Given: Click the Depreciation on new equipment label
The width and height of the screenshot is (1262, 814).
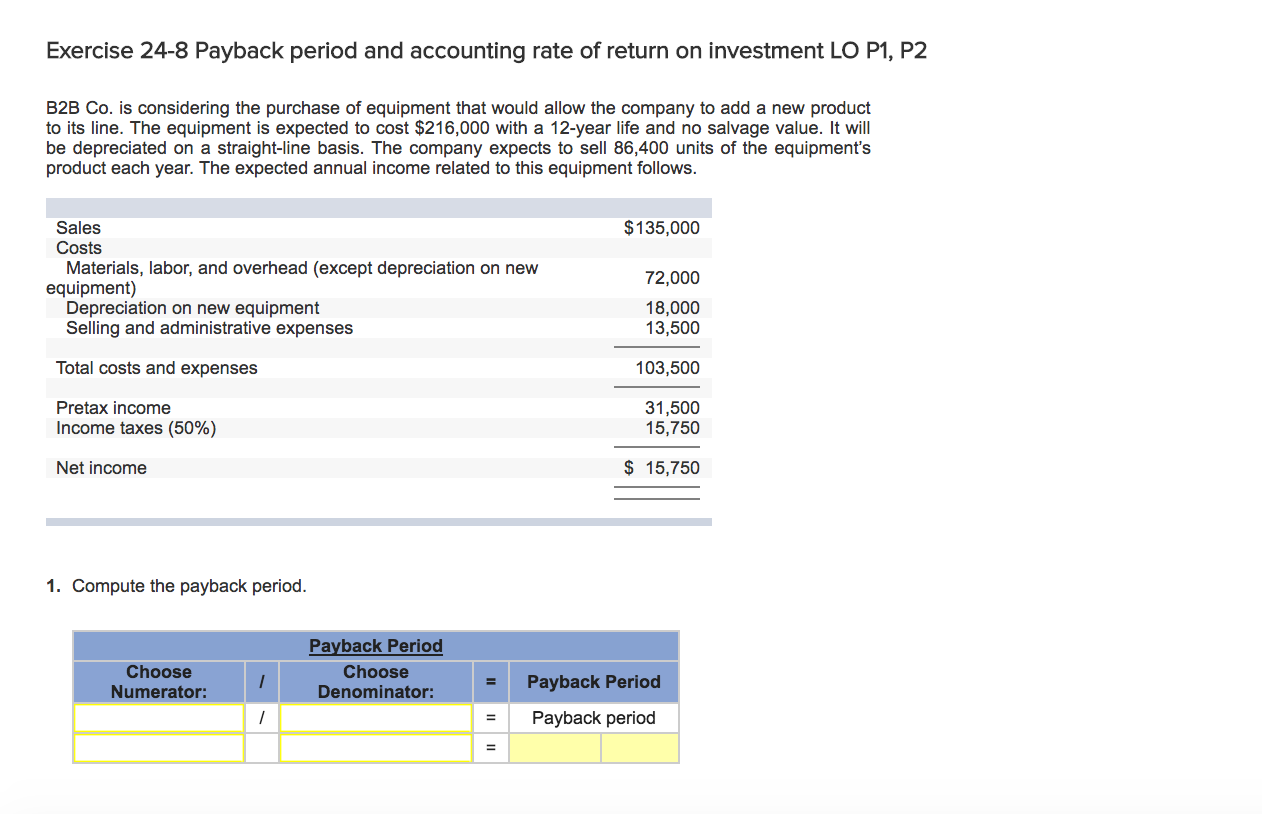Looking at the screenshot, I should click(192, 308).
